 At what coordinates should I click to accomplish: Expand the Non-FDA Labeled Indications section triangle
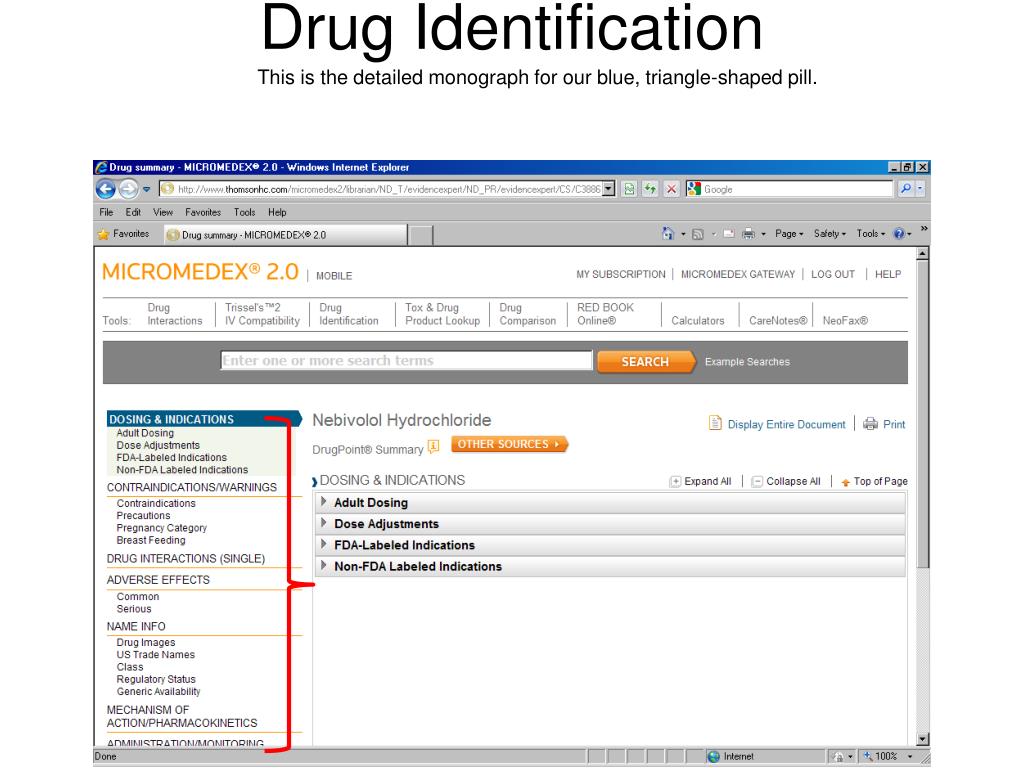pos(323,566)
